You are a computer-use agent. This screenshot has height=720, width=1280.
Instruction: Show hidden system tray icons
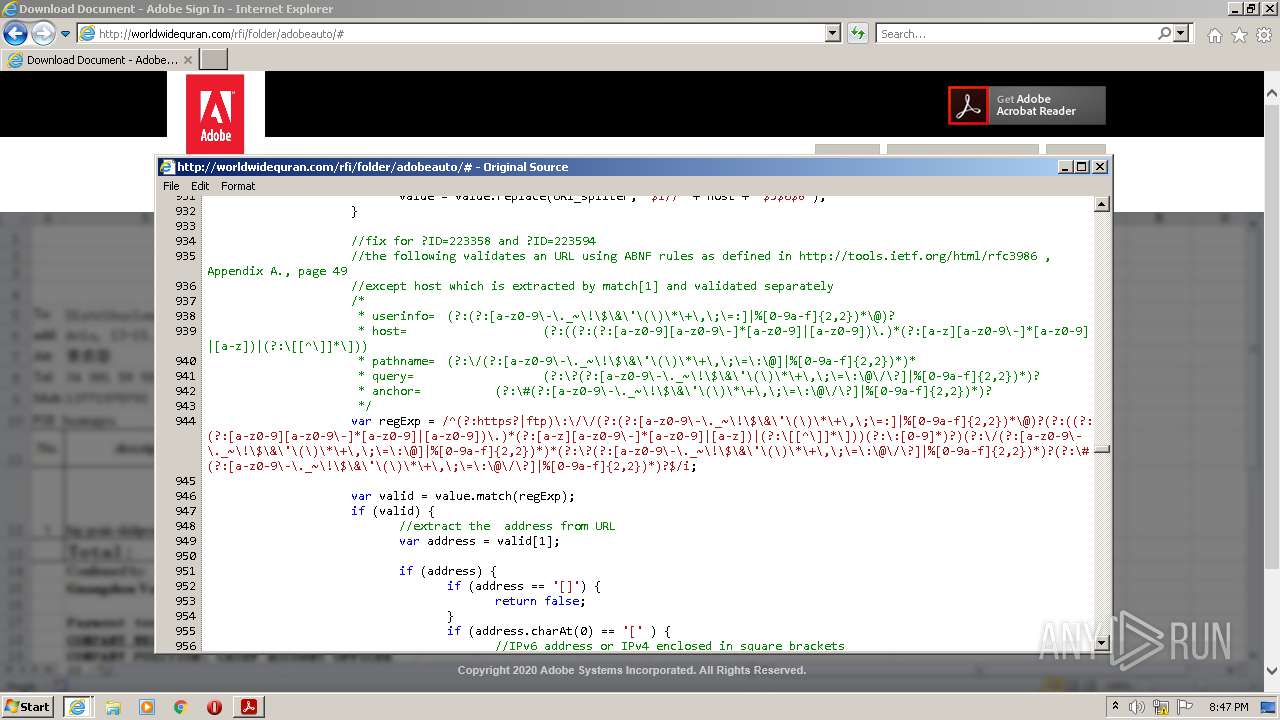1116,707
